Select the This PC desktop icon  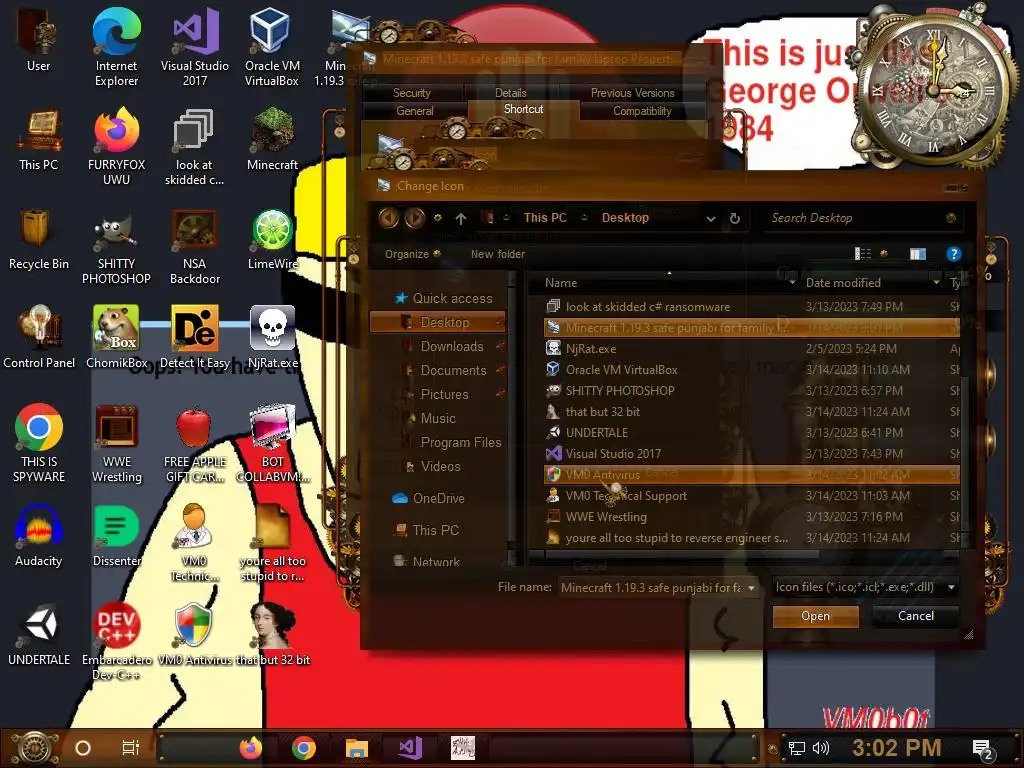tap(39, 140)
